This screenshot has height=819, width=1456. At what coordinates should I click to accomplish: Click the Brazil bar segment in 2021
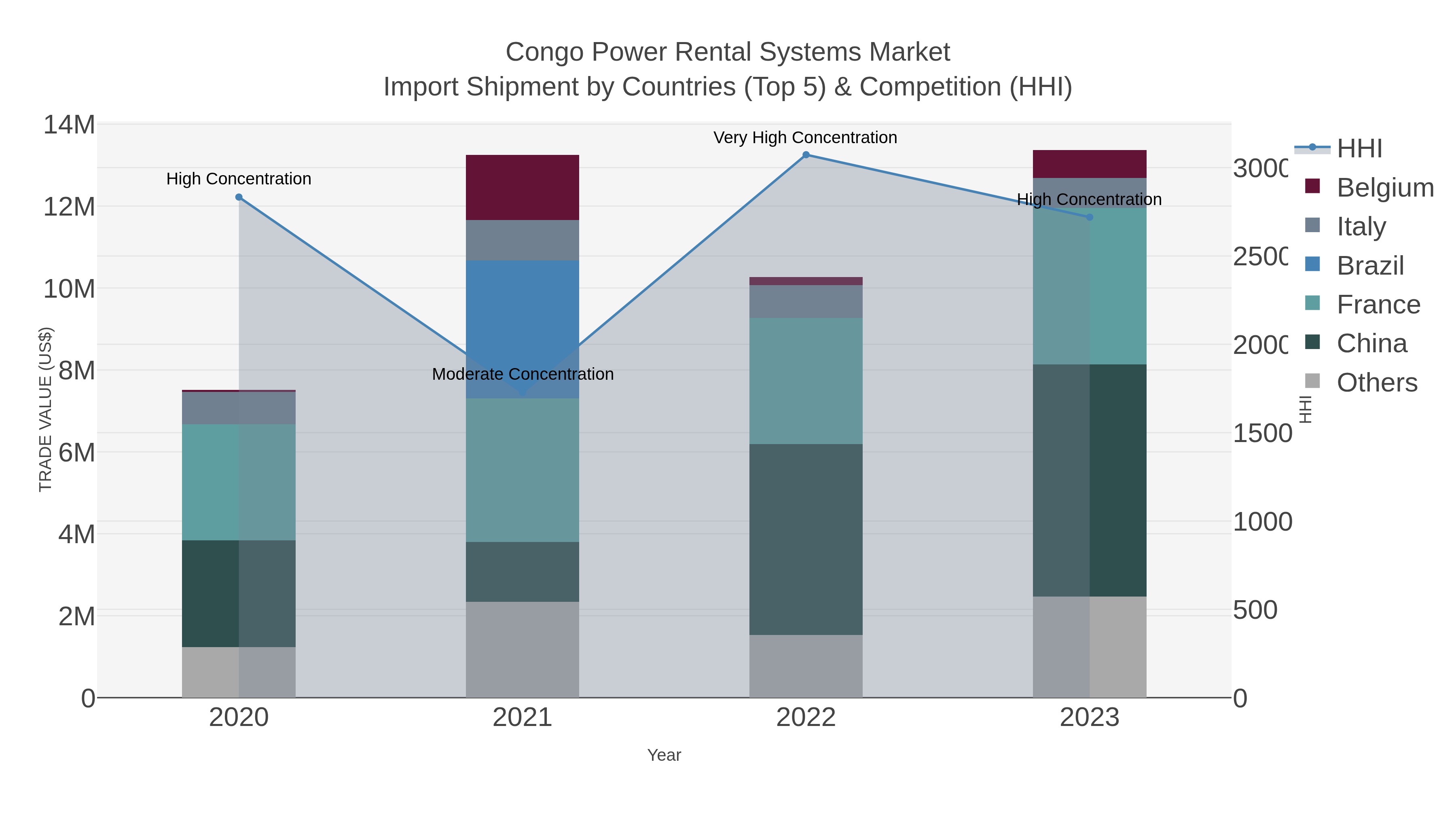(522, 330)
